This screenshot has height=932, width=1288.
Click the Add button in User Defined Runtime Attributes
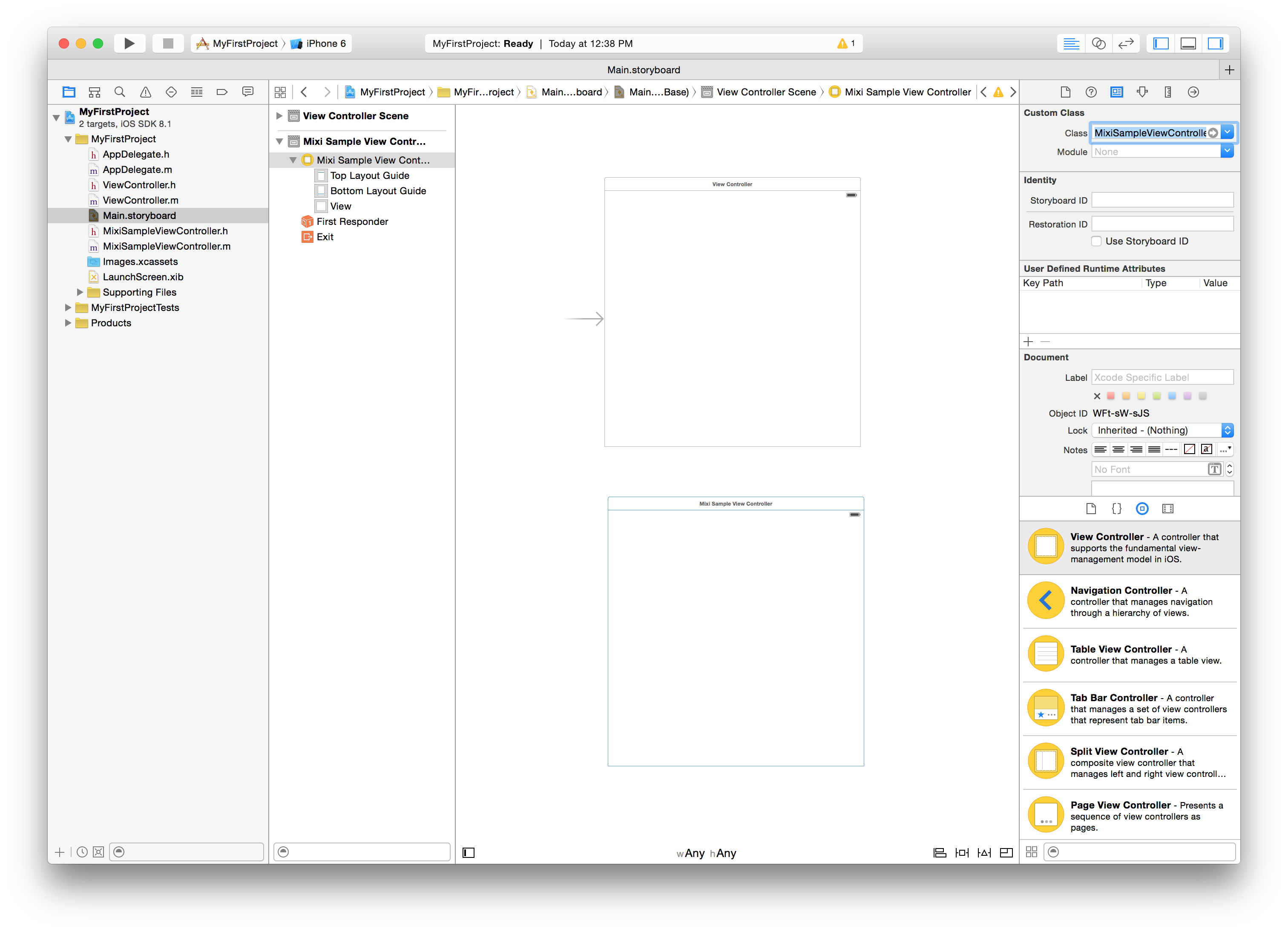[1028, 341]
